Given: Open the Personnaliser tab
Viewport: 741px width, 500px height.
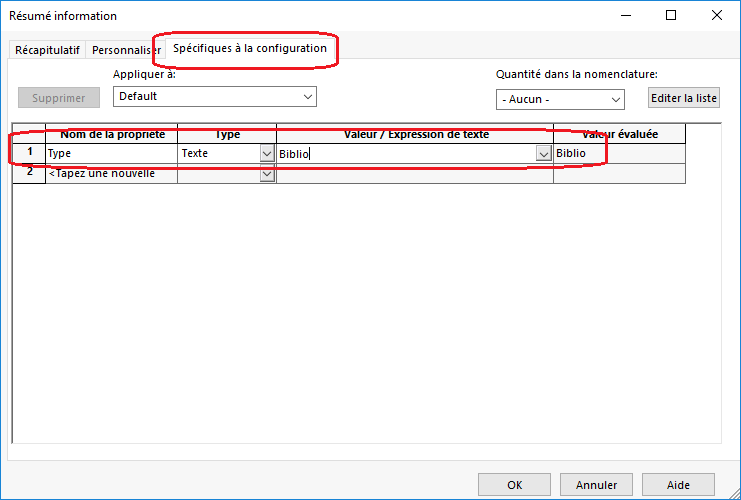Looking at the screenshot, I should 125,49.
